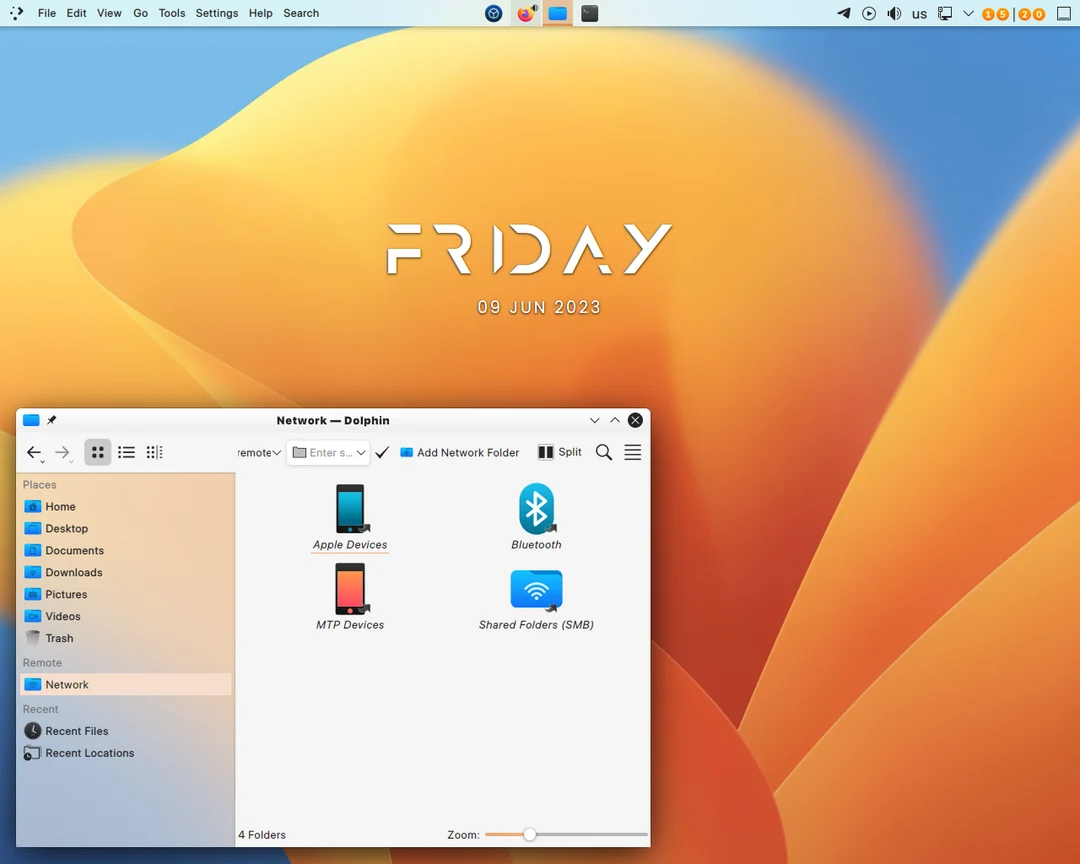The image size is (1080, 864).
Task: Pin the Dolphin window with the pin toggle
Action: [x=52, y=420]
